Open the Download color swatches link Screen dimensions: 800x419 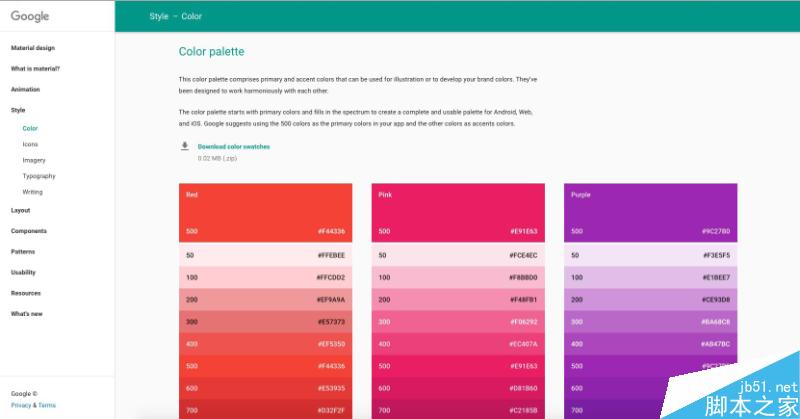[x=233, y=146]
